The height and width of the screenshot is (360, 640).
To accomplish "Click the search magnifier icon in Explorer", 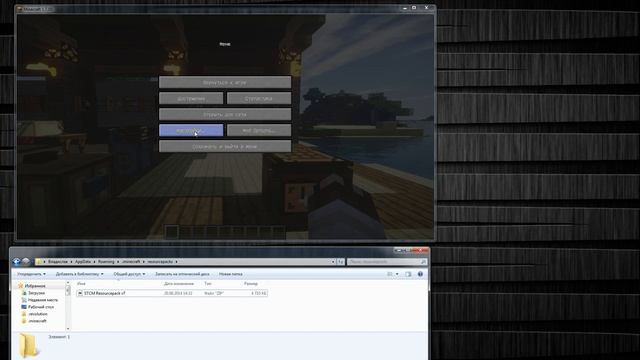I will 423,262.
